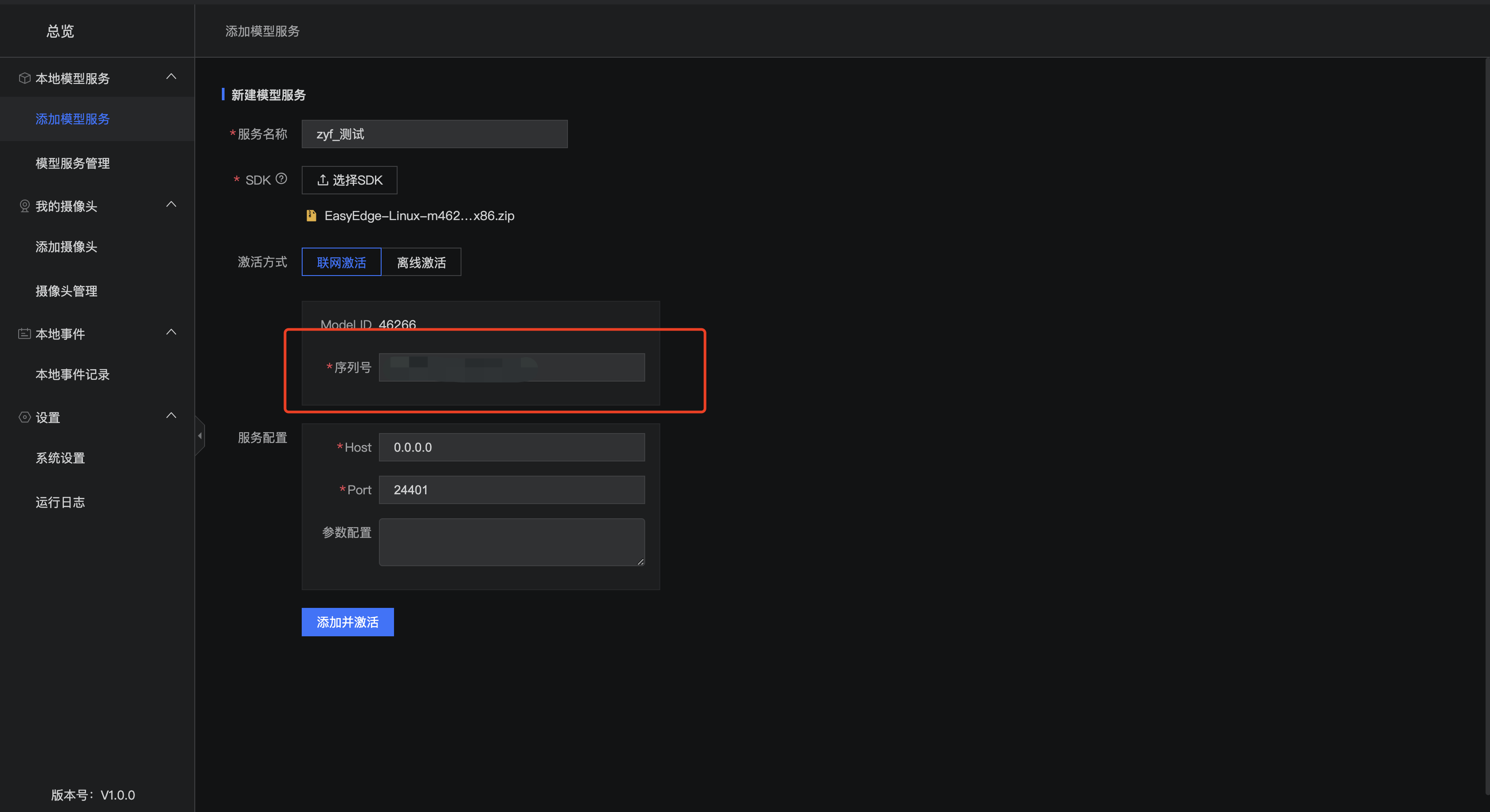The width and height of the screenshot is (1490, 812).
Task: Collapse the 本地模型服务 menu chevron
Action: pos(171,76)
